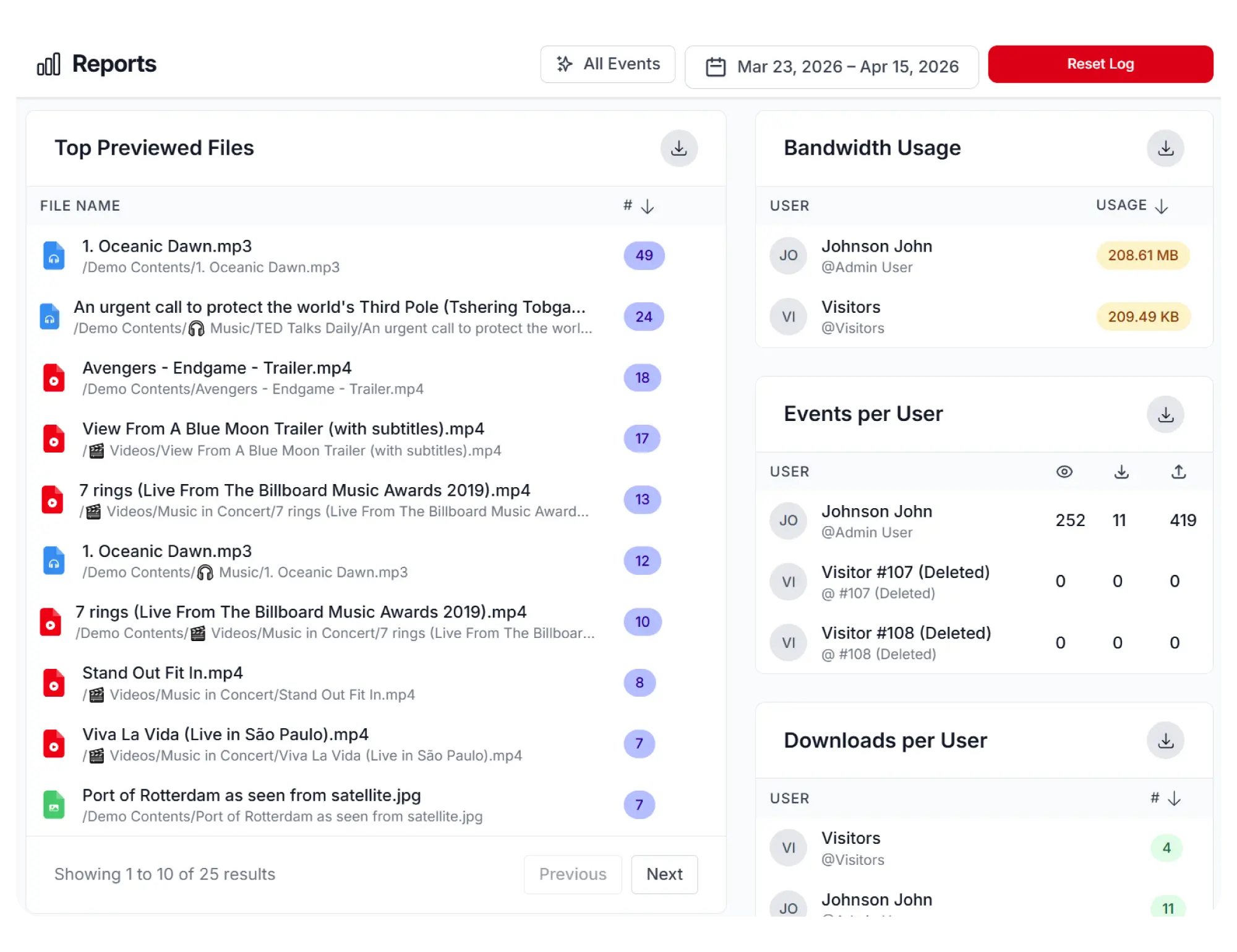Click JO avatar in Bandwidth Usage
The width and height of the screenshot is (1237, 952).
[x=788, y=255]
